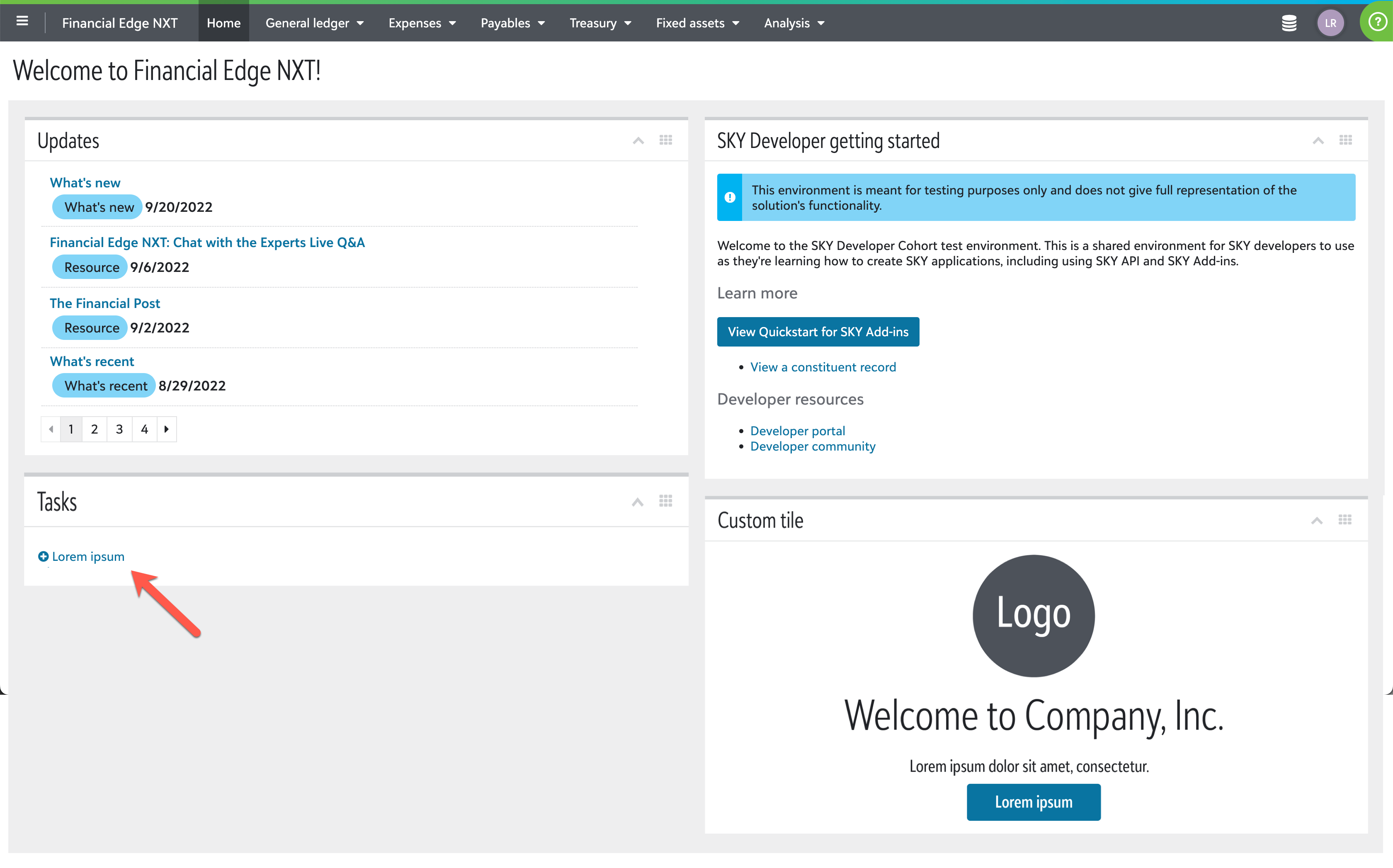This screenshot has width=1393, height=868.
Task: Open the Developer portal link
Action: tap(797, 431)
